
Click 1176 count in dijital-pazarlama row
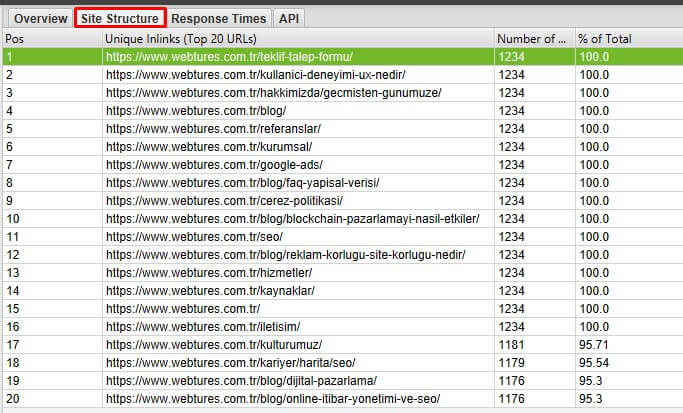coord(535,381)
